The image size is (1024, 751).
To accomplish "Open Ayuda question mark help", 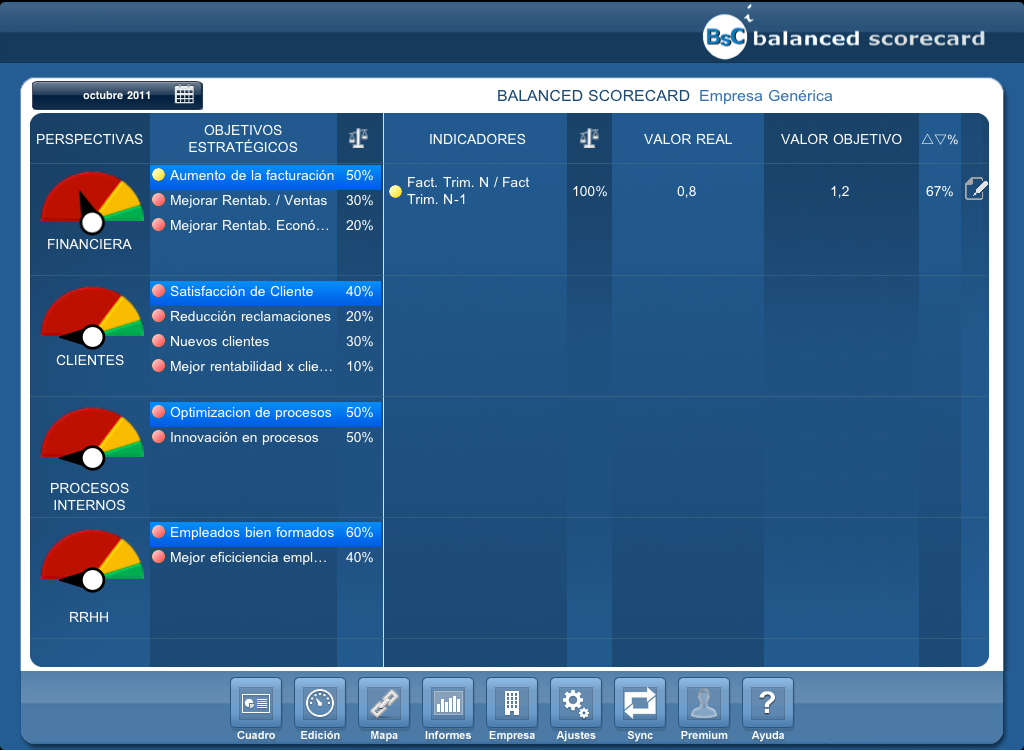I will point(768,704).
